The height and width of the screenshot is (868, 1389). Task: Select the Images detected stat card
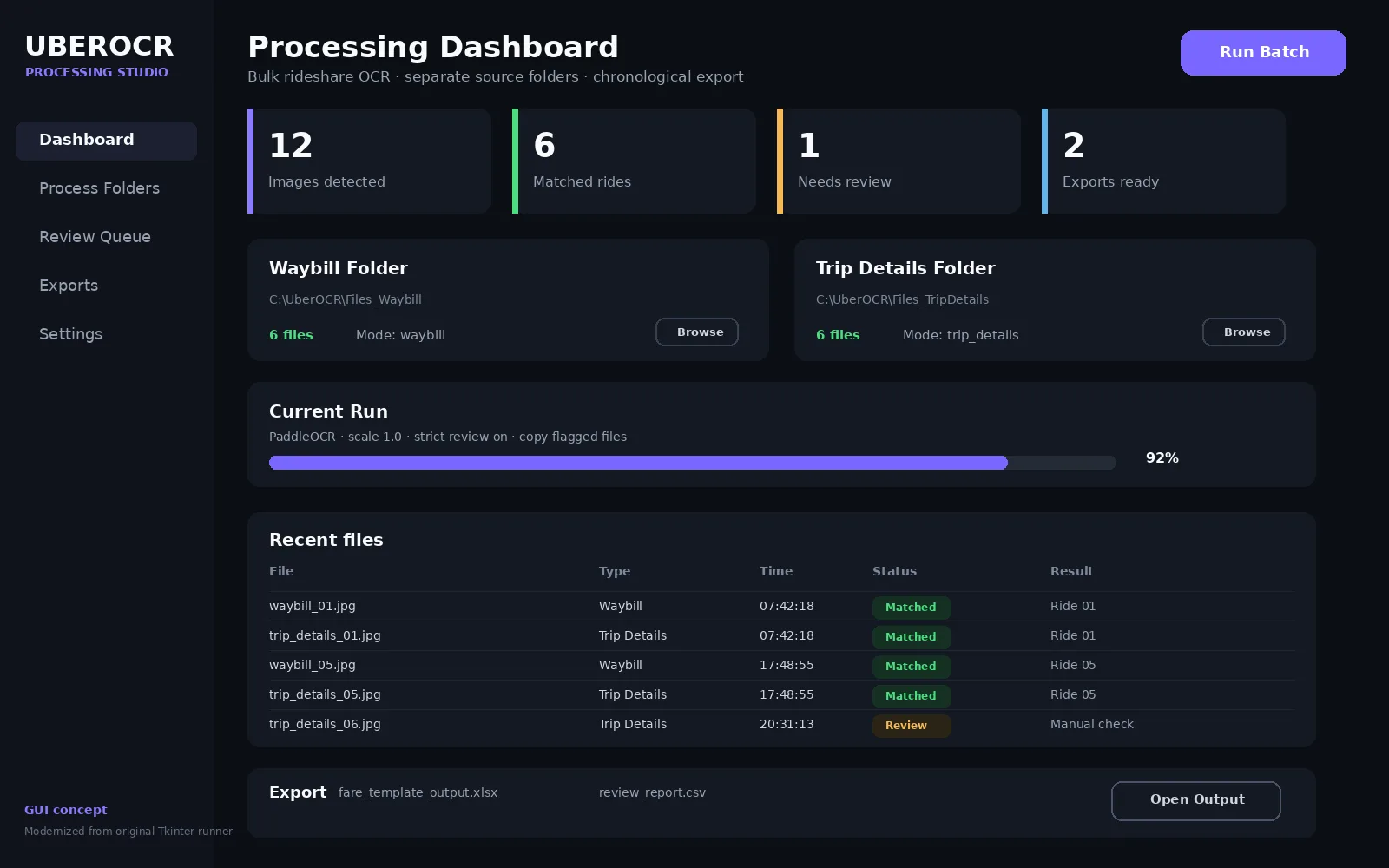coord(369,161)
